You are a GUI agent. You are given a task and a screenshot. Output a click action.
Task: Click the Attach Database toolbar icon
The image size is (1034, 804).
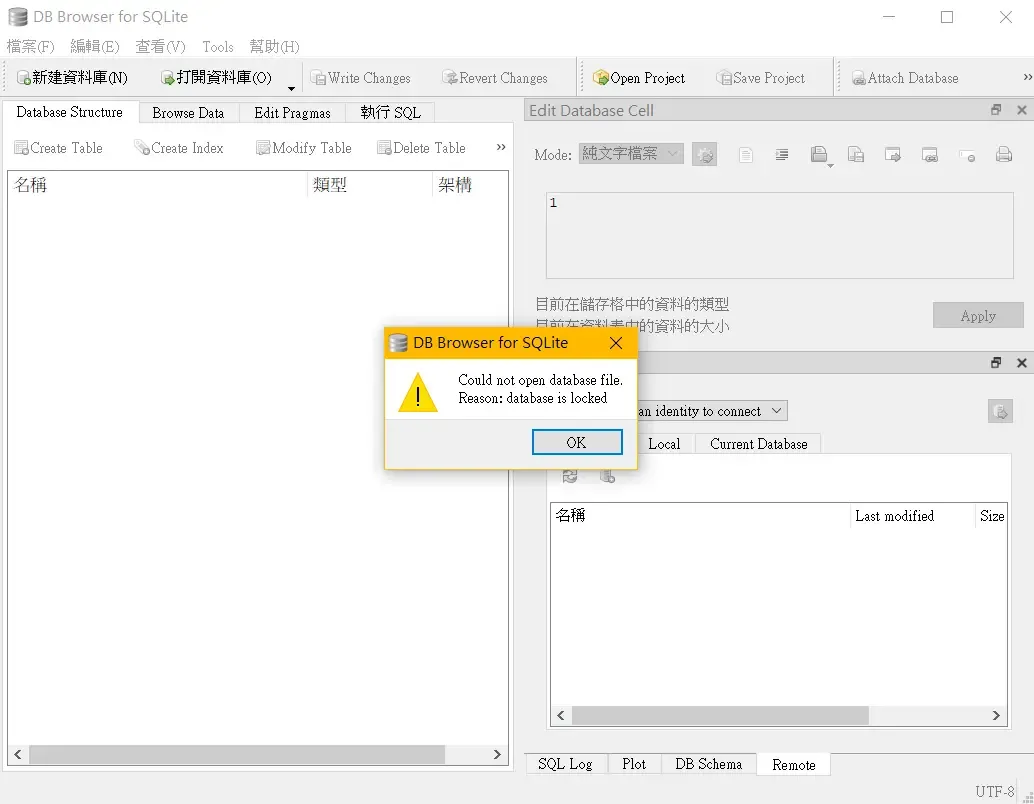tap(858, 78)
